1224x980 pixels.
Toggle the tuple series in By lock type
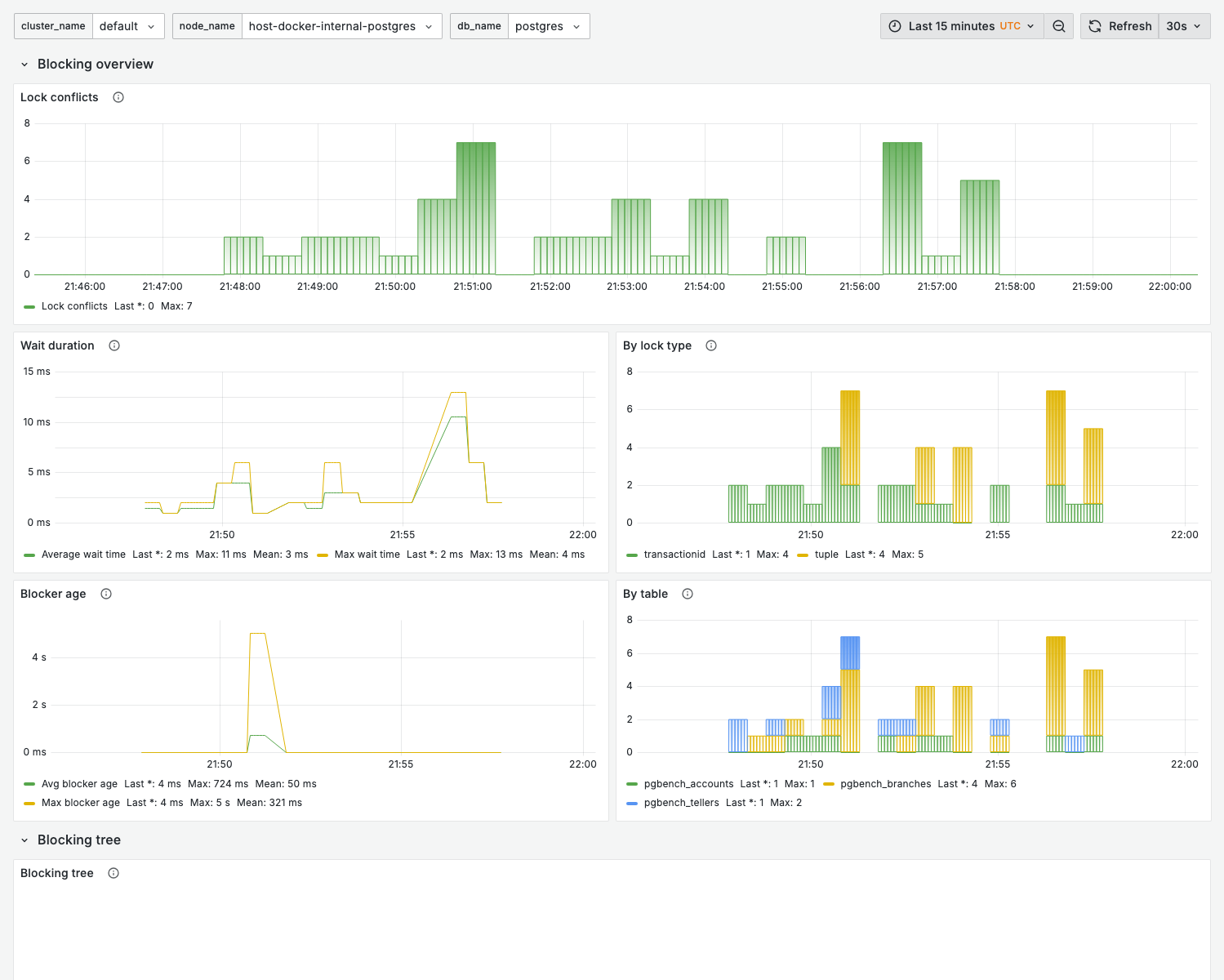click(x=826, y=555)
